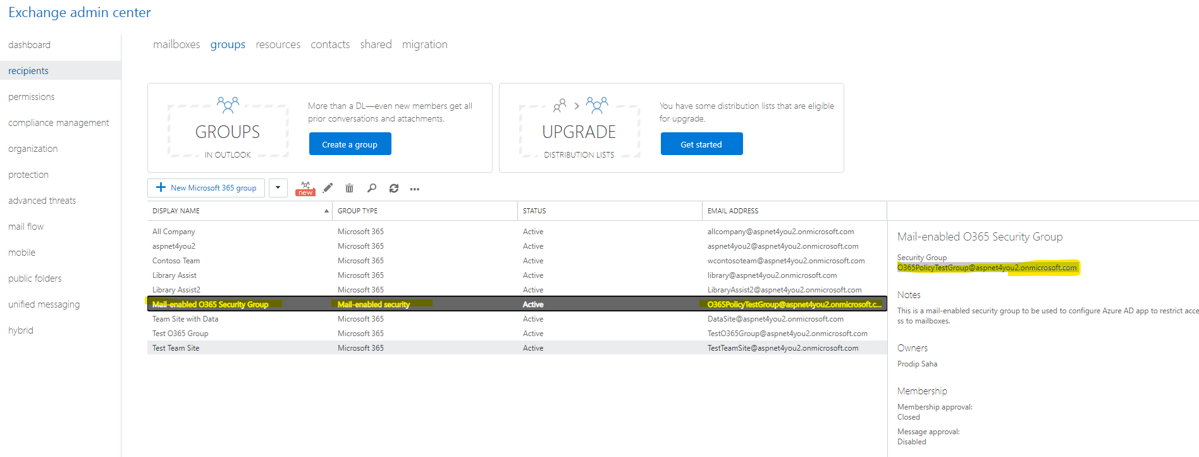Select the Library Assist2 group row
This screenshot has height=457, width=1199.
click(517, 290)
